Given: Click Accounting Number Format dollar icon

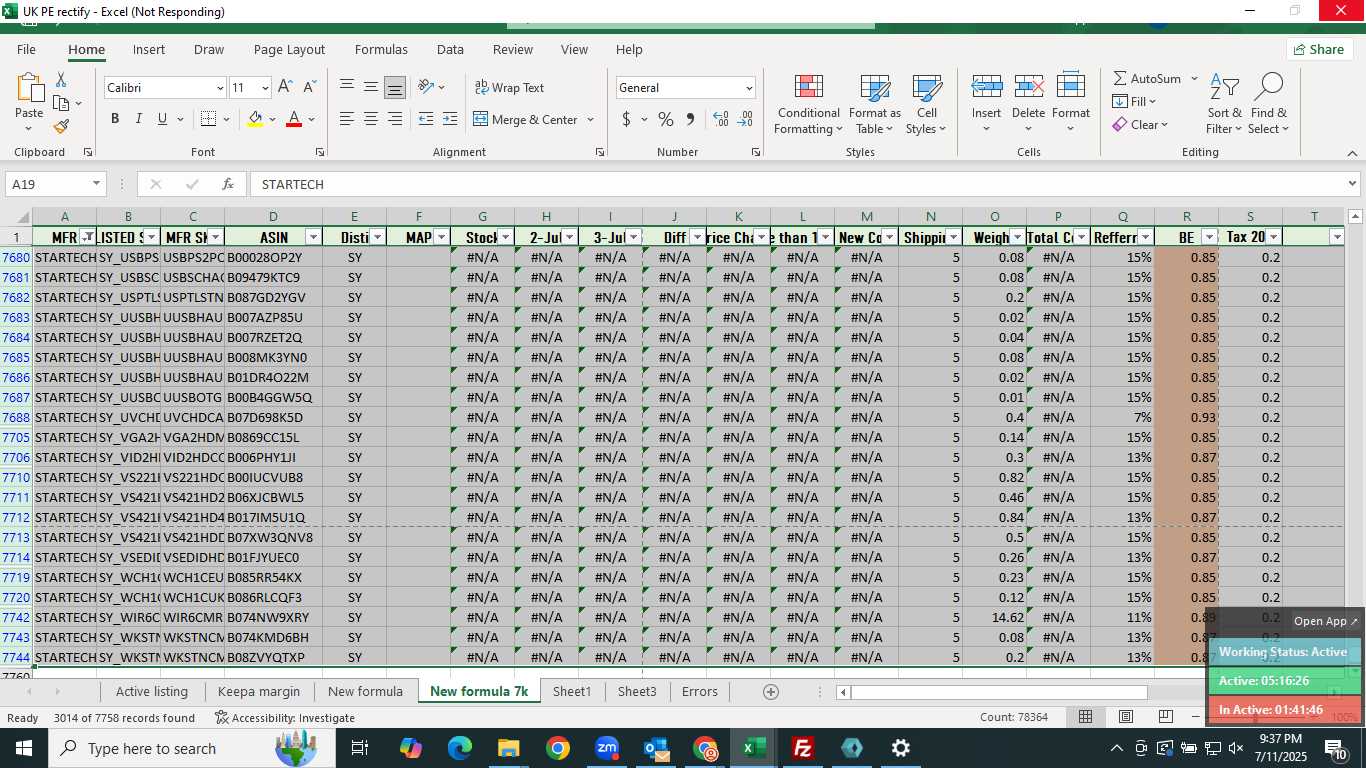Looking at the screenshot, I should [627, 119].
